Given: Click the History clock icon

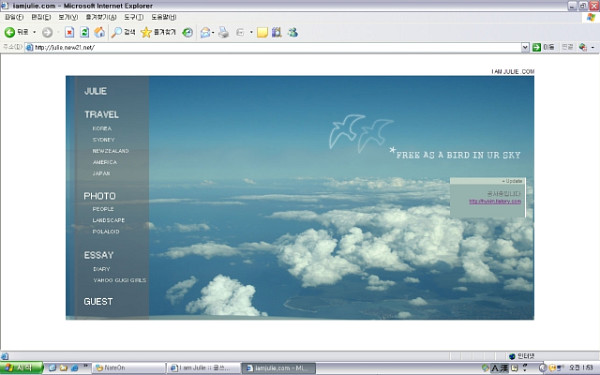Looking at the screenshot, I should point(187,33).
